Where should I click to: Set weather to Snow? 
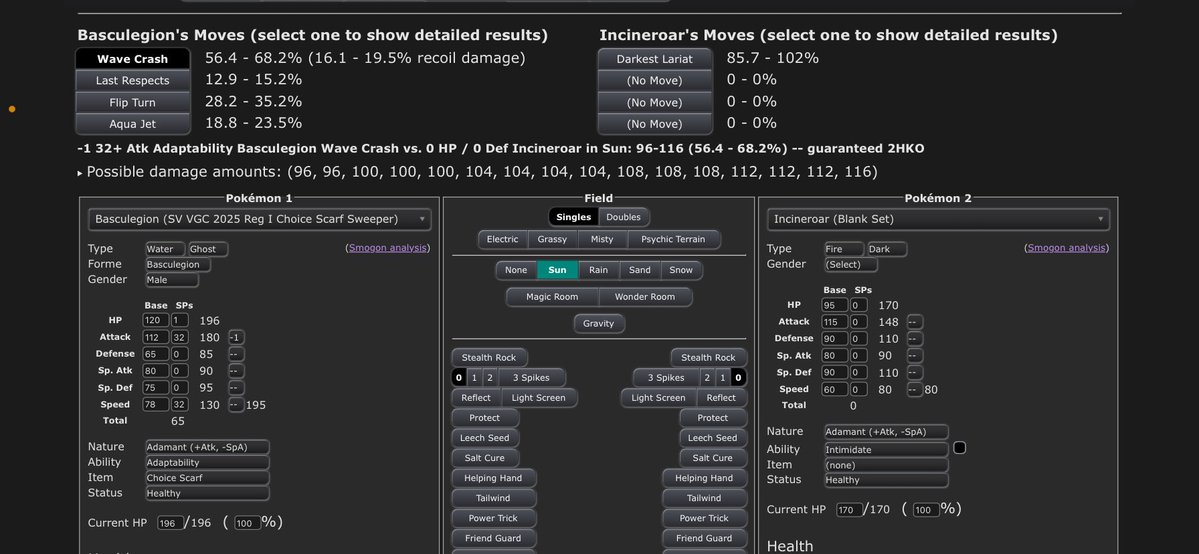pyautogui.click(x=681, y=270)
